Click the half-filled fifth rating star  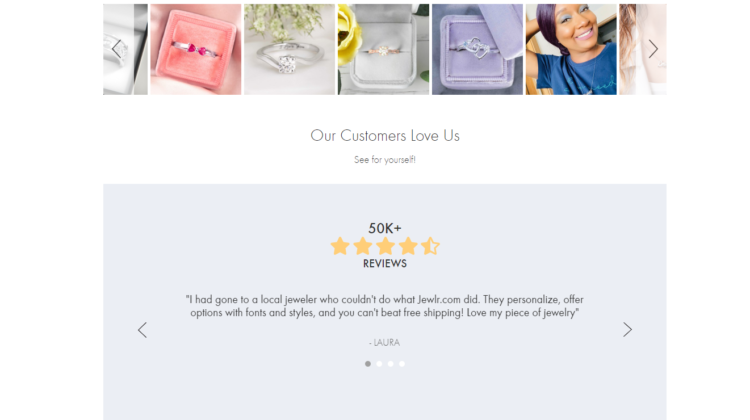pos(430,246)
